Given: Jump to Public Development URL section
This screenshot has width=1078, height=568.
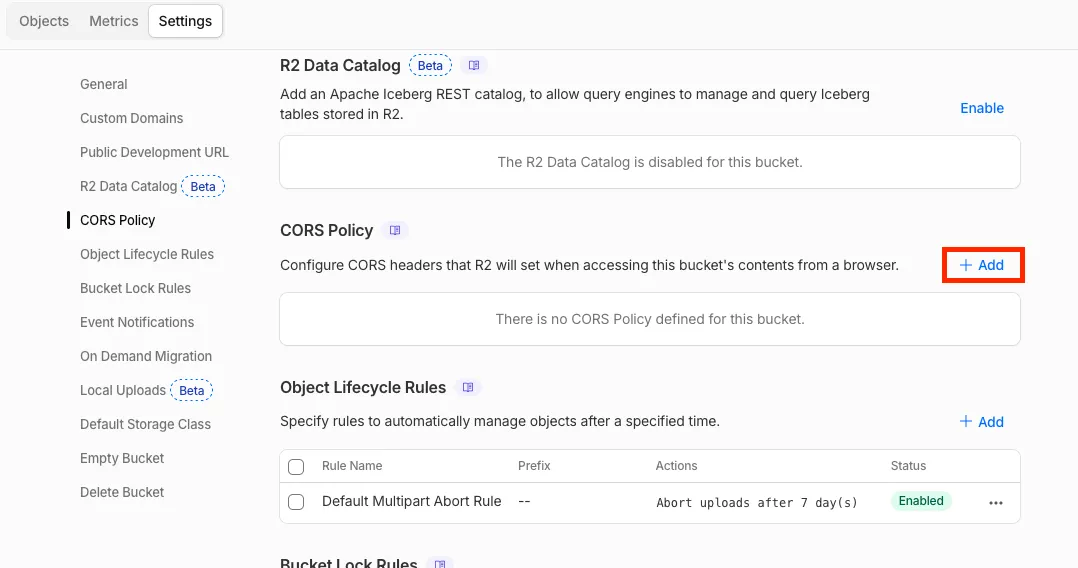Looking at the screenshot, I should click(x=154, y=152).
